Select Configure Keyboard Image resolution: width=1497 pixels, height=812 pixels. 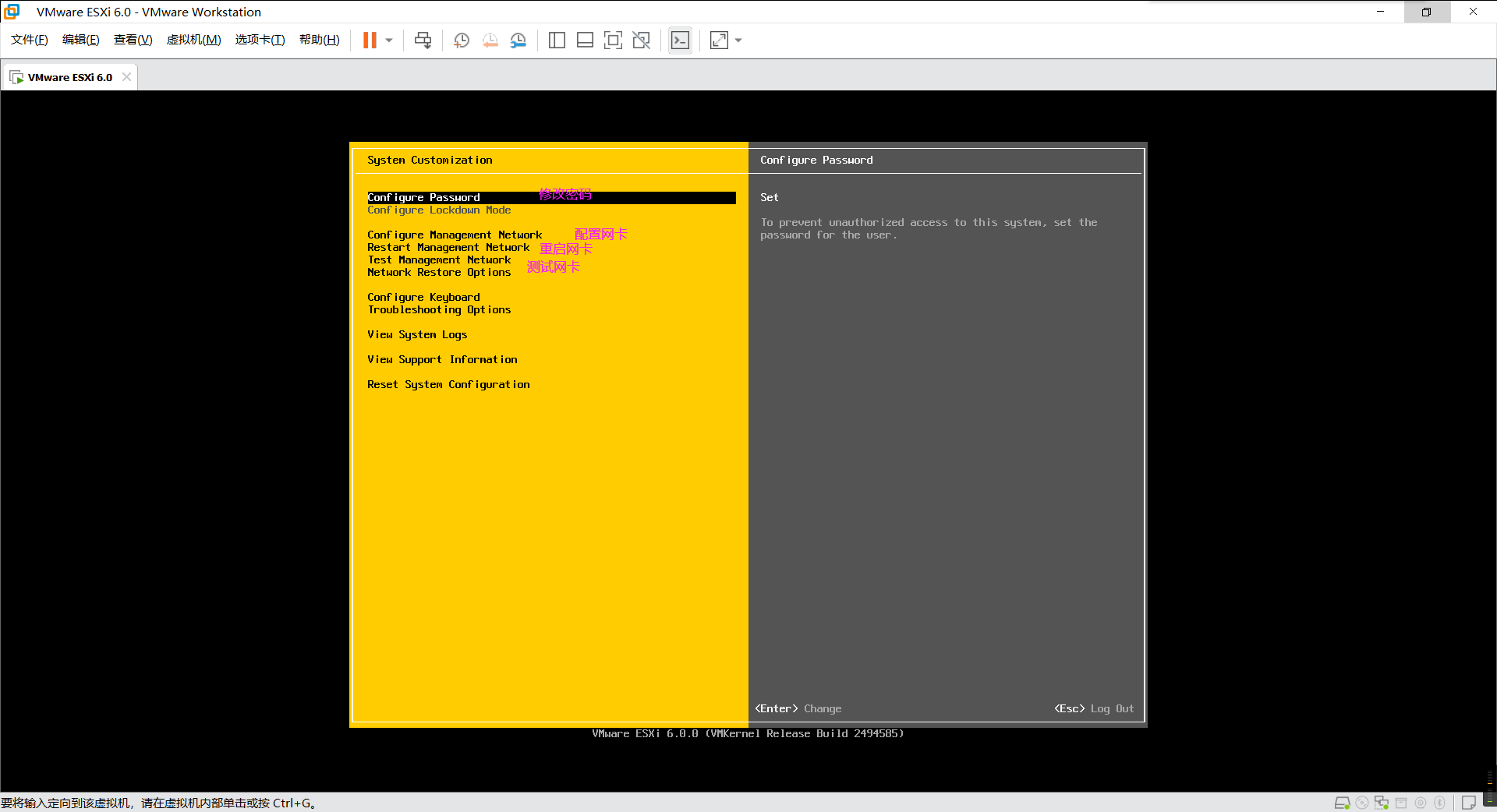point(423,298)
